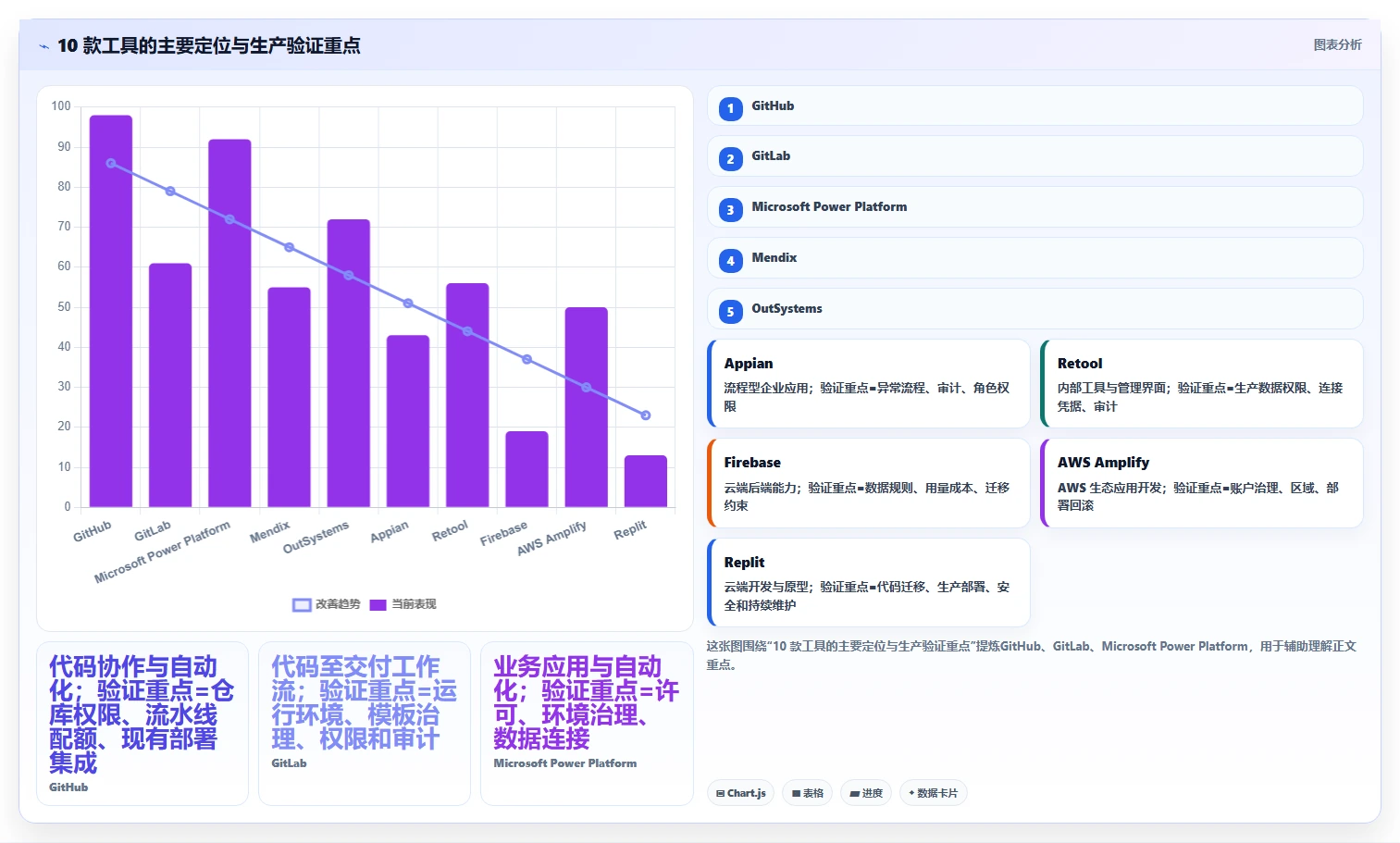Select the Mendix list row

pos(1035,257)
